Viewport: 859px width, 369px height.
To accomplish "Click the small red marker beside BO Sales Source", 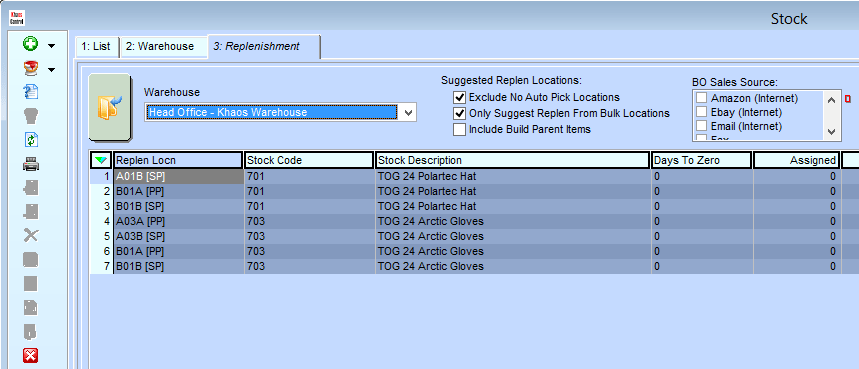I will coord(847,99).
